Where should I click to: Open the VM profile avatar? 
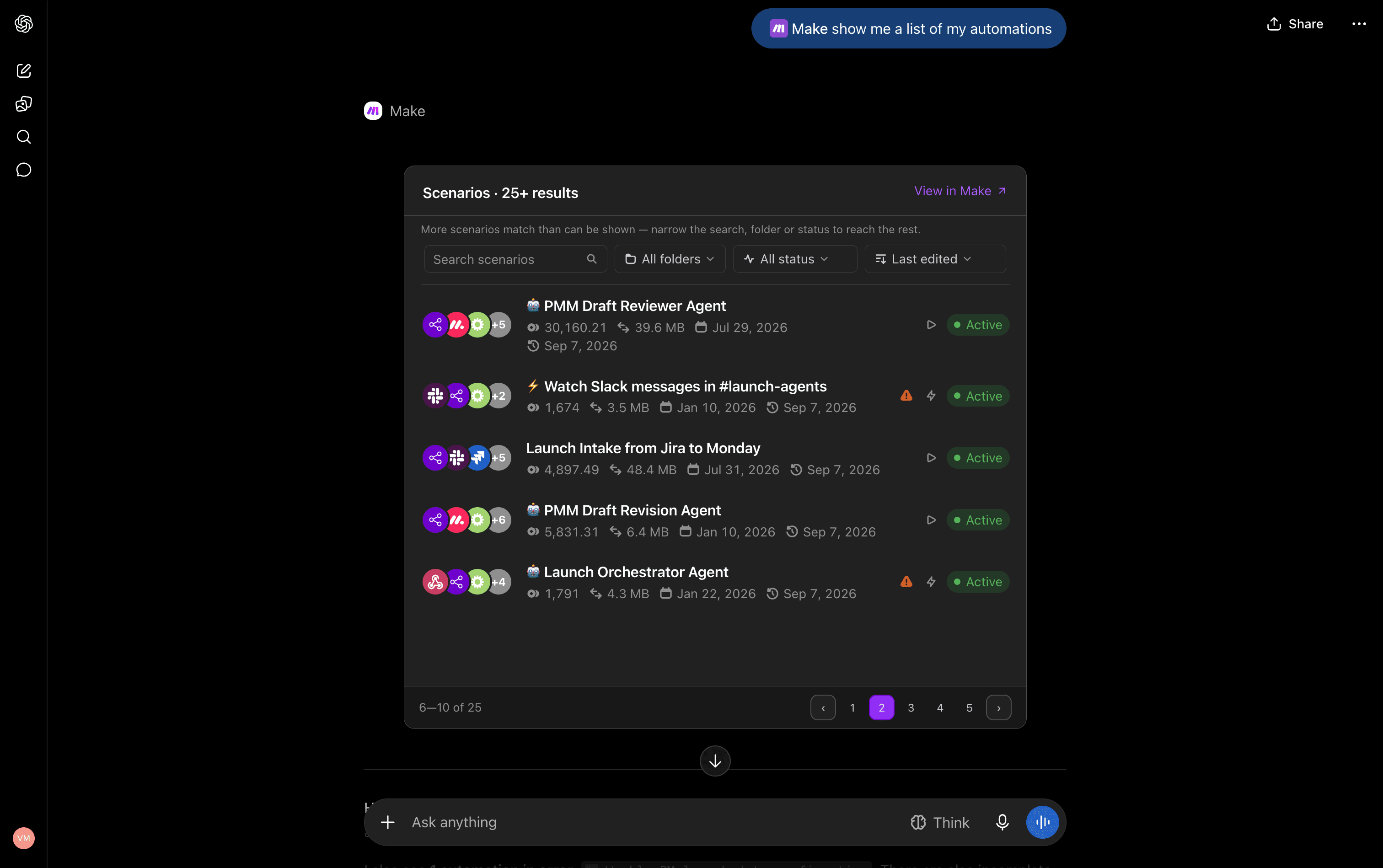pos(23,838)
